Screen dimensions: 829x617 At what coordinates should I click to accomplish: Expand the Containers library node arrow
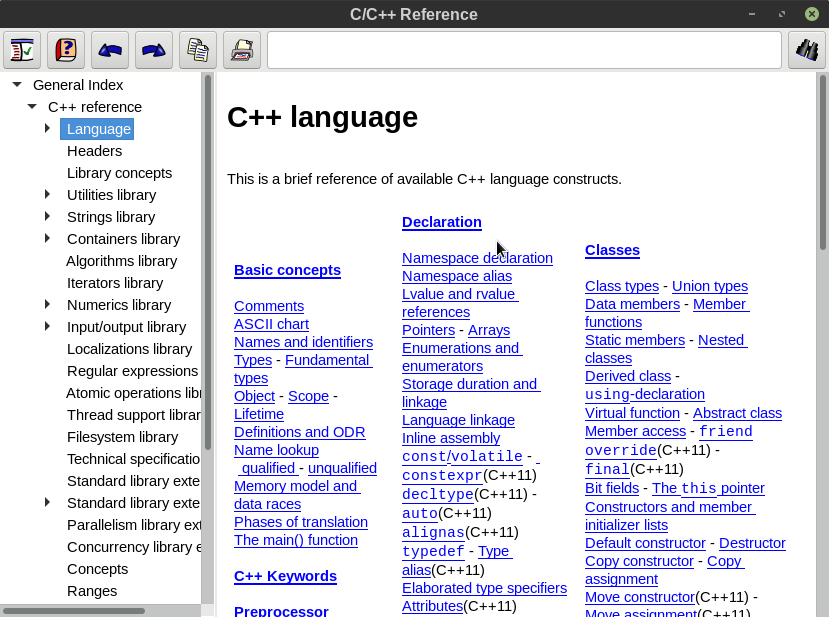click(x=47, y=239)
